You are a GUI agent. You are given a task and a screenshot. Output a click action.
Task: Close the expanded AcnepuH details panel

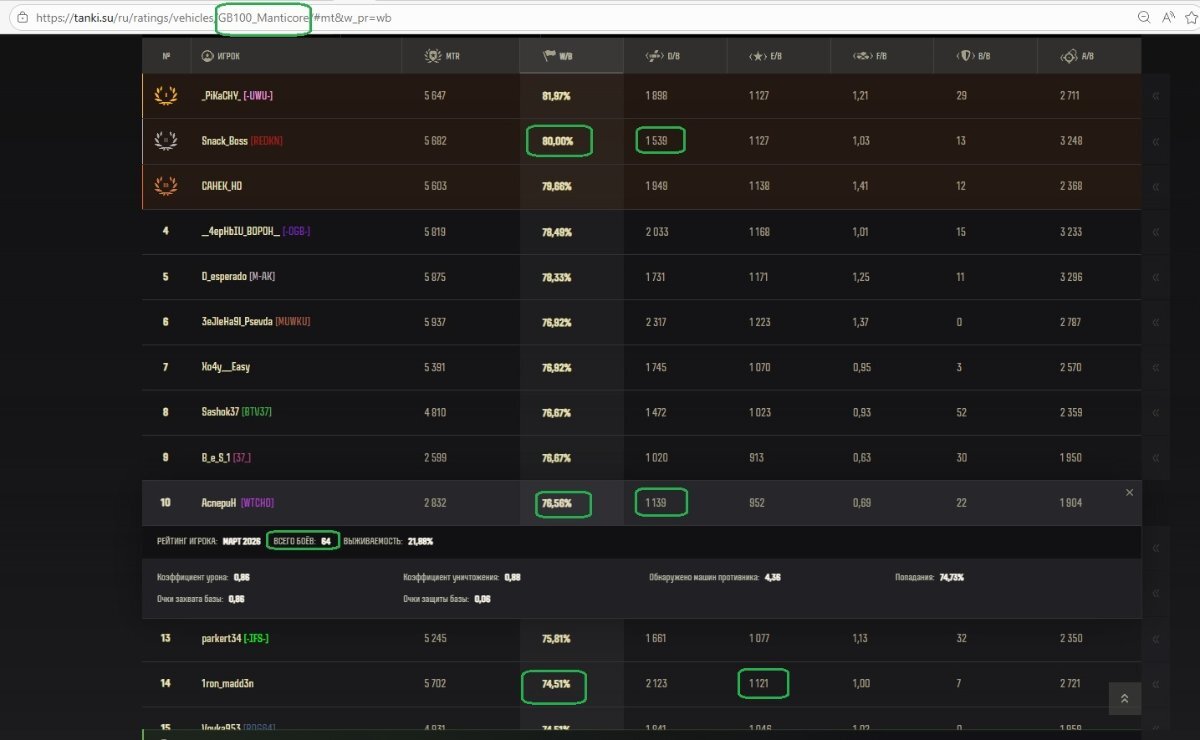click(x=1129, y=492)
